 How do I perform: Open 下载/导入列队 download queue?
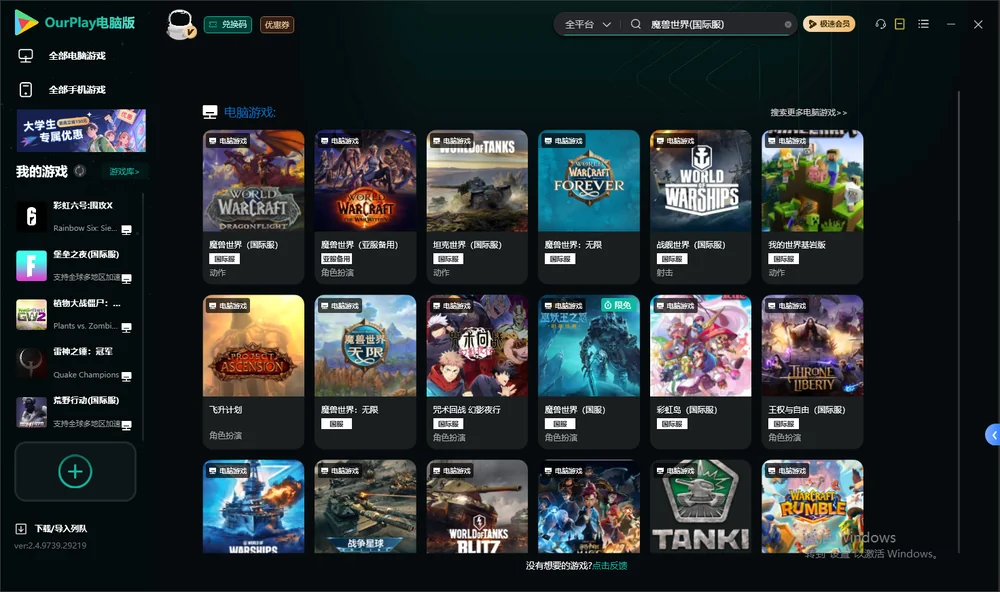point(51,529)
